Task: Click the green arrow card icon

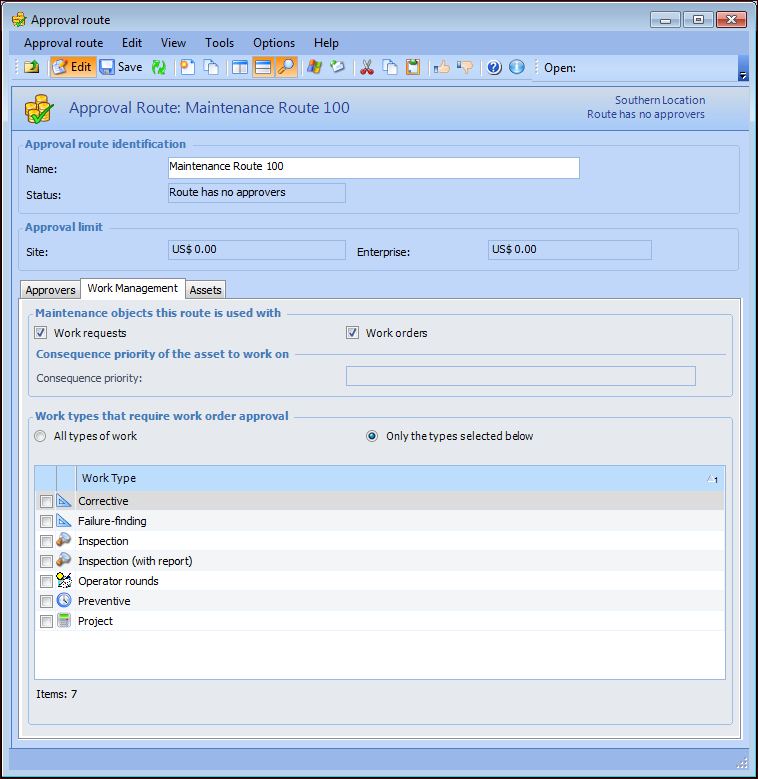Action: (x=338, y=67)
